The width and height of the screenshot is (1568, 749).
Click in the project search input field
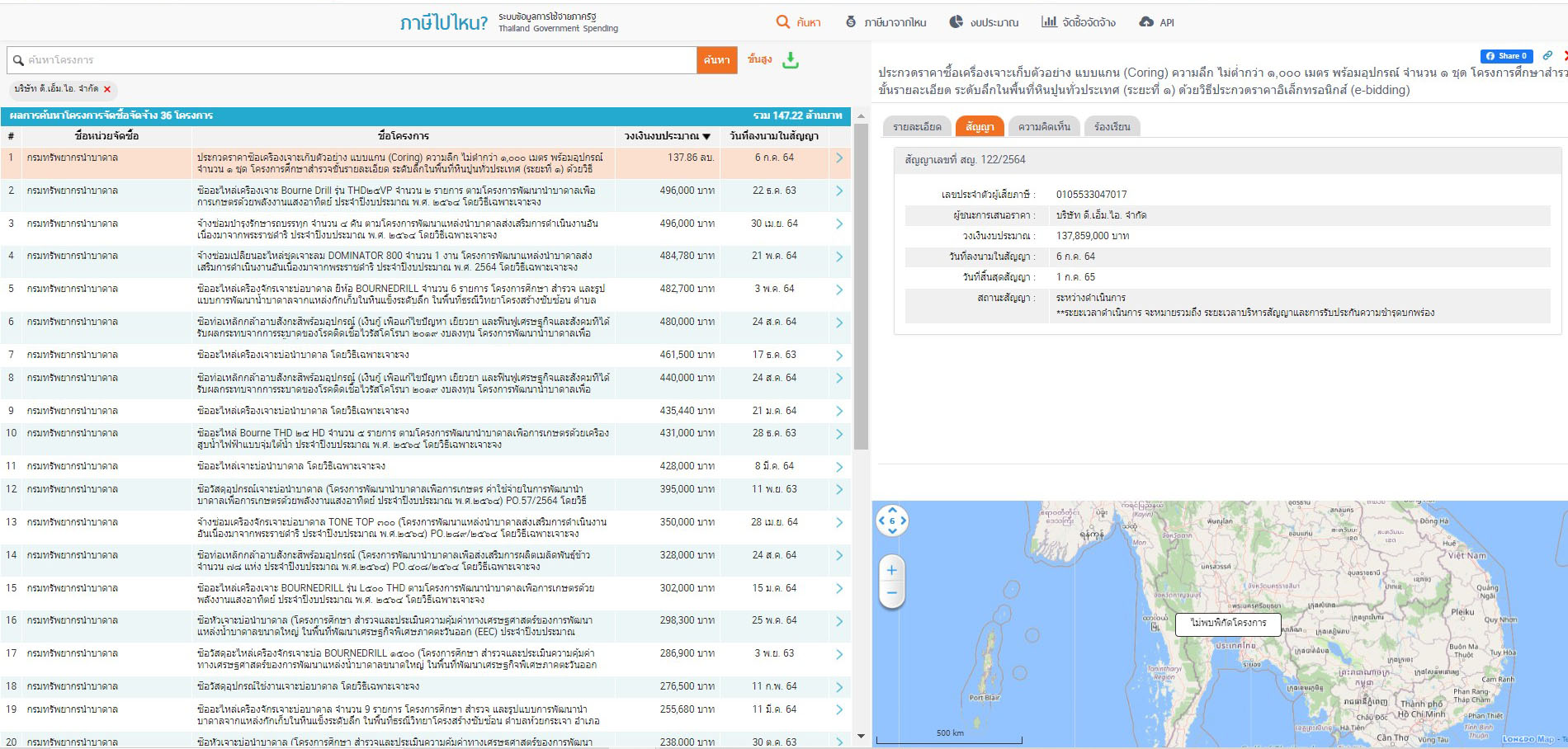click(x=355, y=60)
